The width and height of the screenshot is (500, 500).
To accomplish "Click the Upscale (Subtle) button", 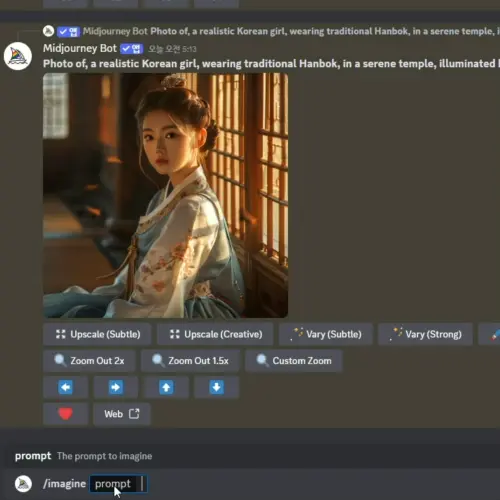I will (97, 334).
